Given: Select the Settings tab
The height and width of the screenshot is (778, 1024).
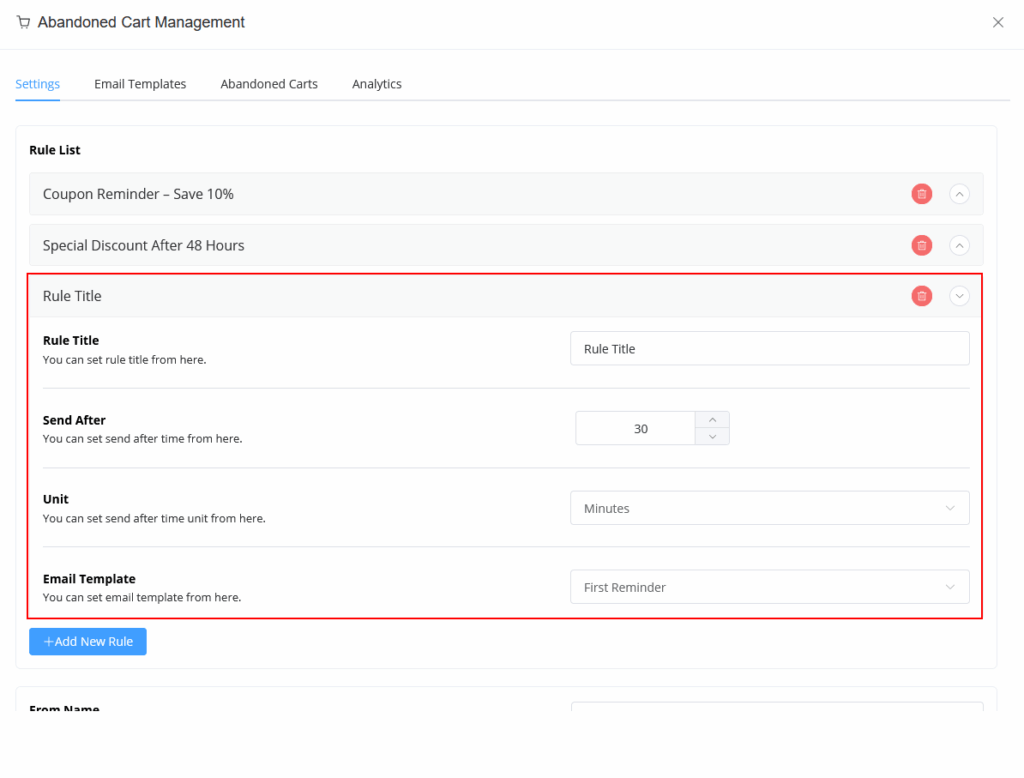Looking at the screenshot, I should [37, 84].
